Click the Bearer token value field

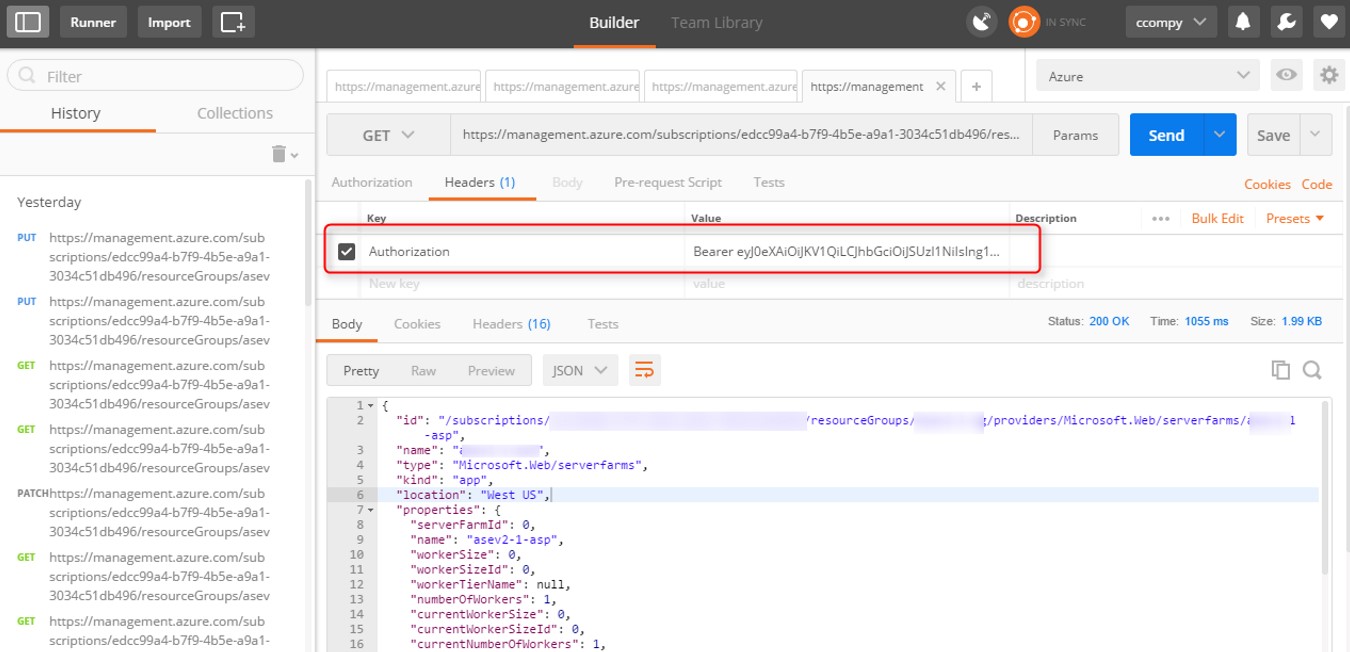point(846,252)
